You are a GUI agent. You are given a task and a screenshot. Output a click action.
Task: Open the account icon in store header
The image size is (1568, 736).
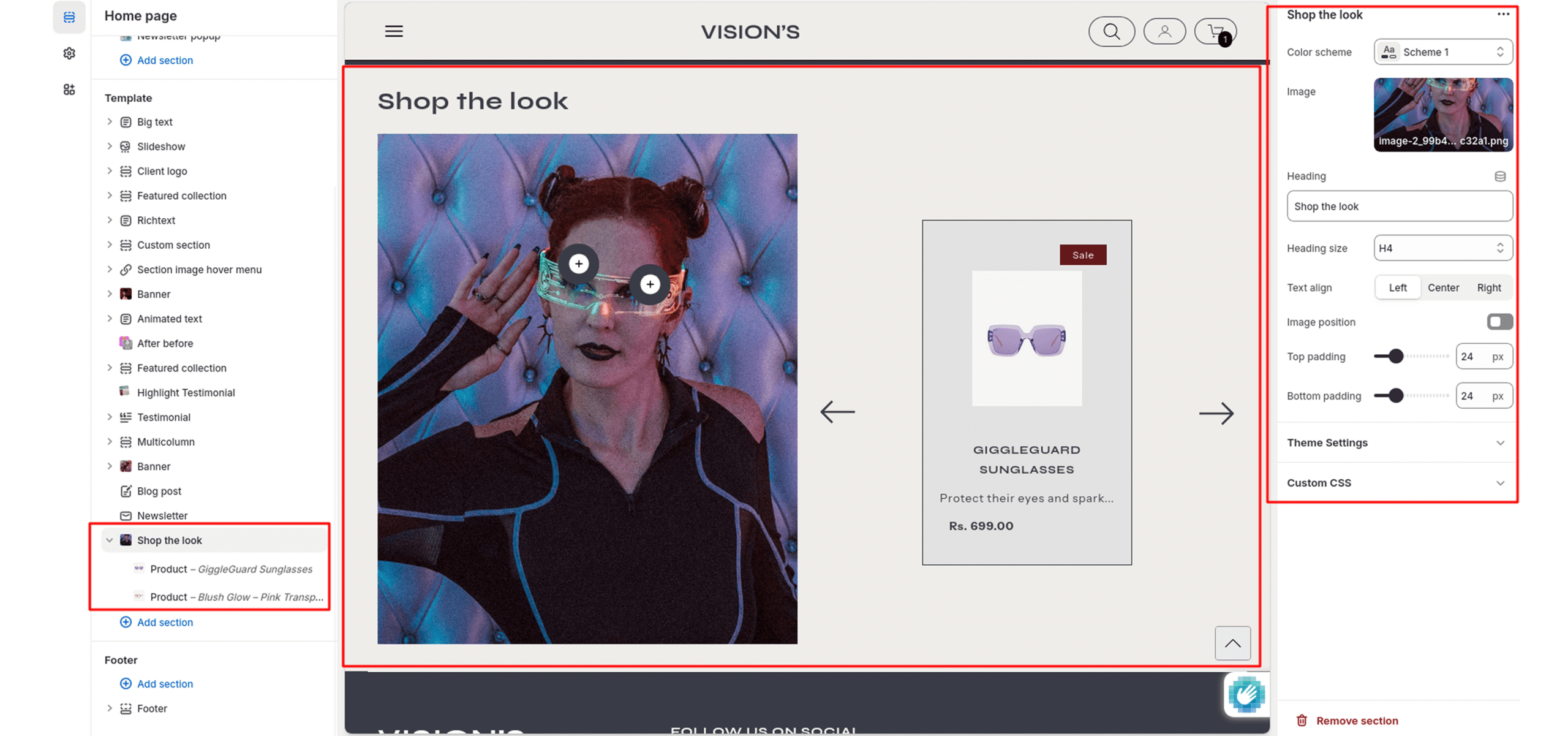pos(1164,31)
